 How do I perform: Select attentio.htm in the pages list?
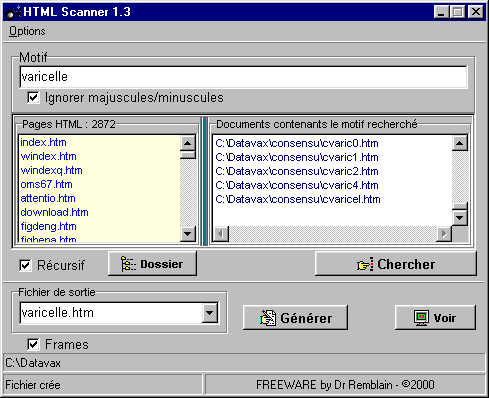(48, 198)
